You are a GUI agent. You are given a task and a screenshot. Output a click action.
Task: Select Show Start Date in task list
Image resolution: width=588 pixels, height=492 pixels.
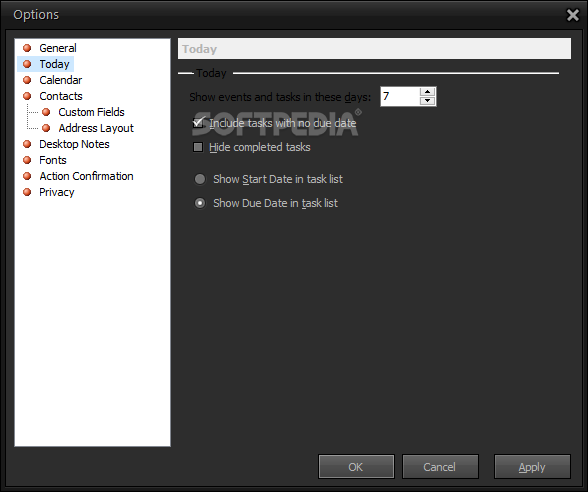[200, 179]
